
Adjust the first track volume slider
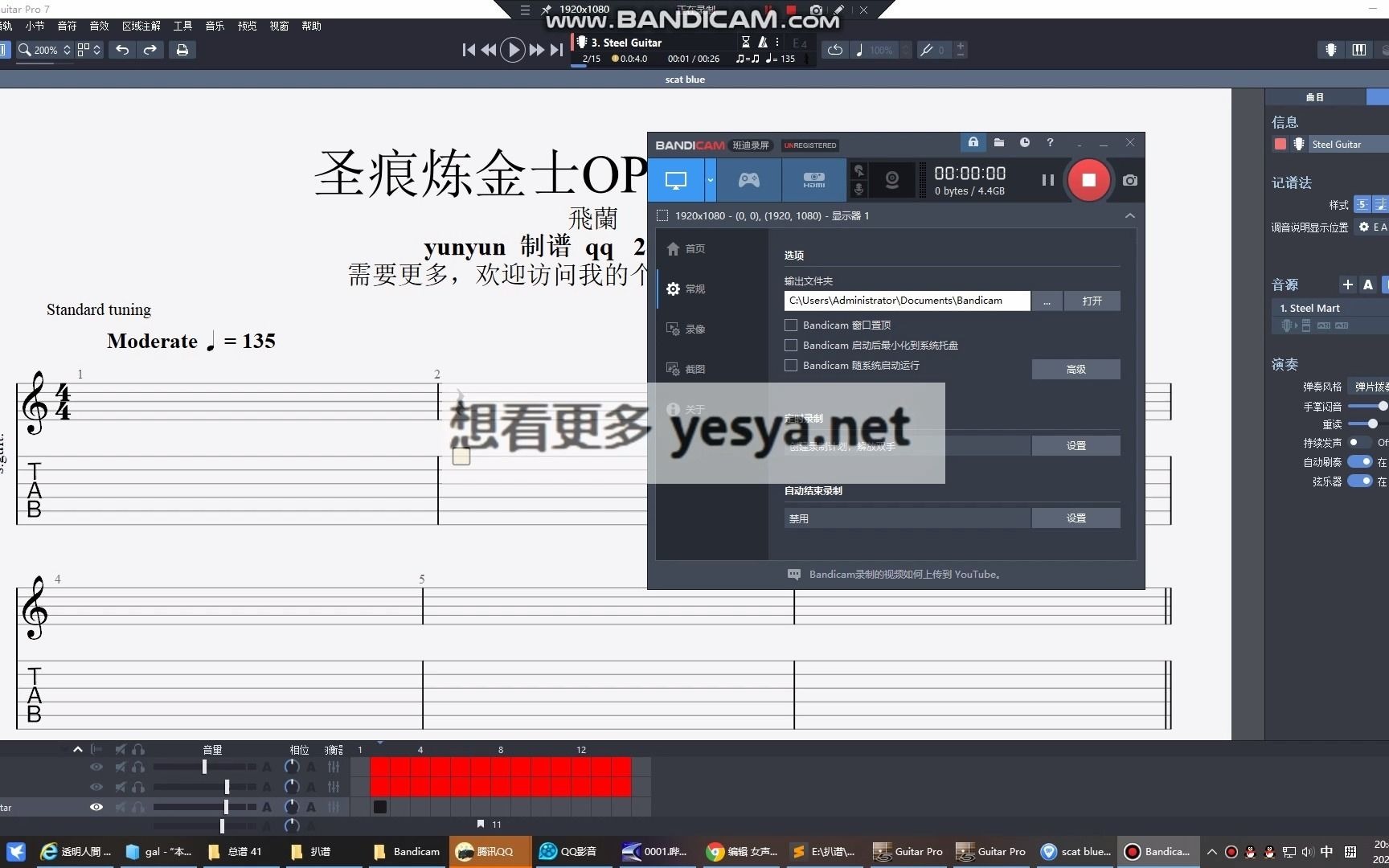pos(205,768)
